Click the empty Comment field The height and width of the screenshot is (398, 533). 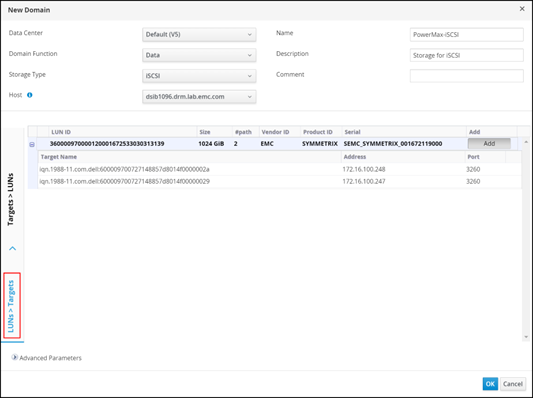(466, 76)
